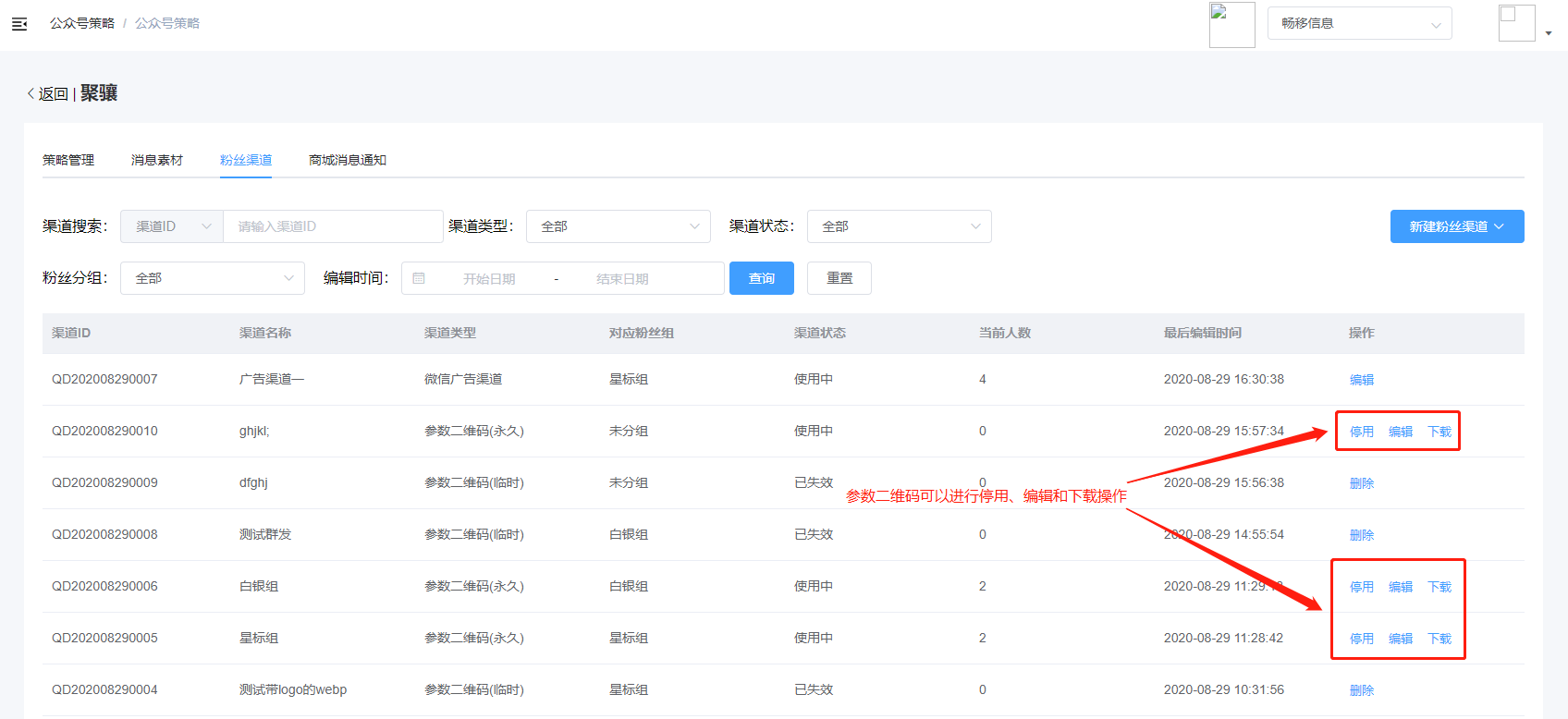The width and height of the screenshot is (1568, 719).
Task: Click the calendar icon in date range field
Action: [x=419, y=278]
